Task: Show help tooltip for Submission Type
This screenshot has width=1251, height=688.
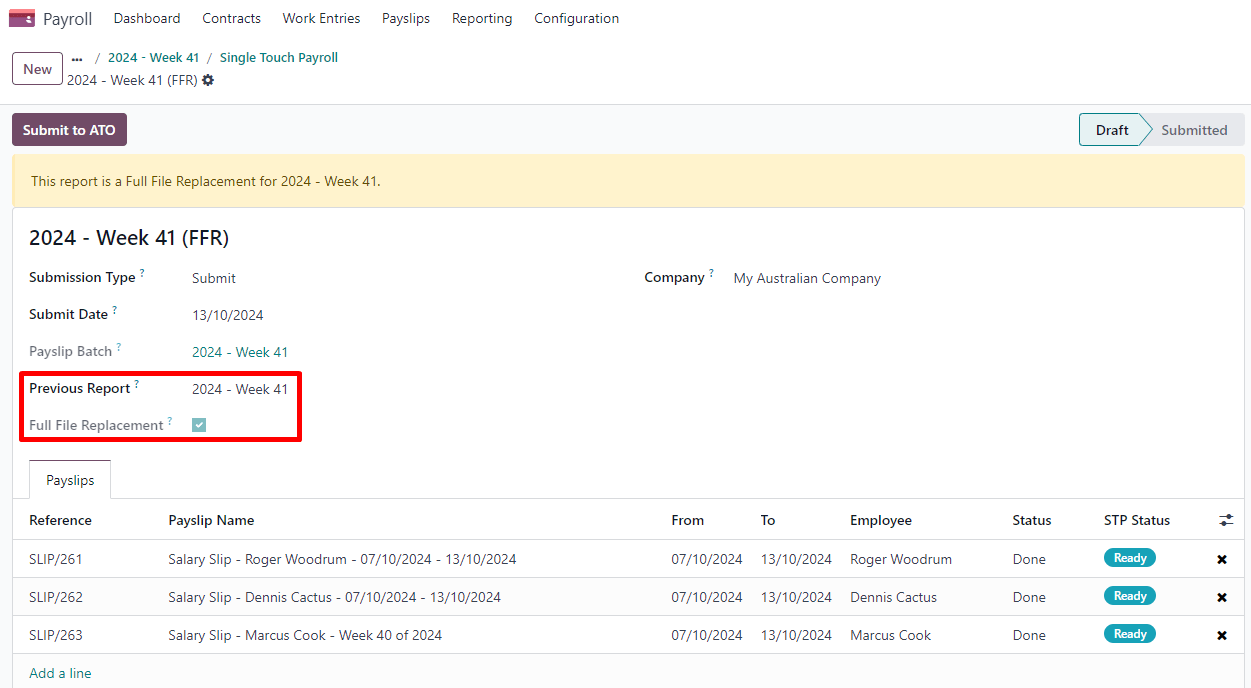Action: pos(142,273)
